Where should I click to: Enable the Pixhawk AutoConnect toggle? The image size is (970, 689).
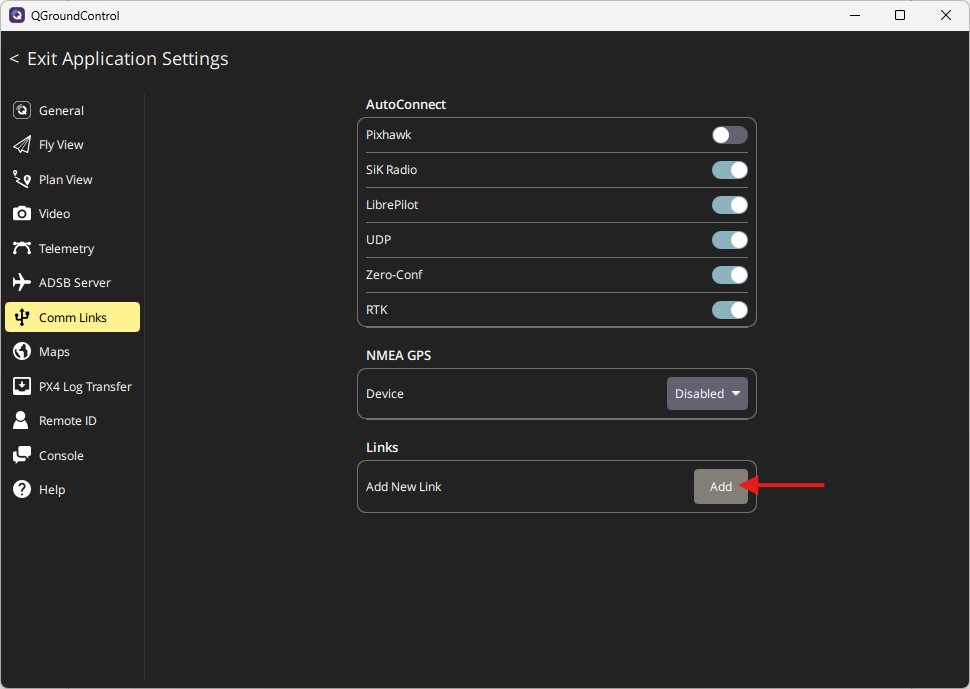point(729,135)
